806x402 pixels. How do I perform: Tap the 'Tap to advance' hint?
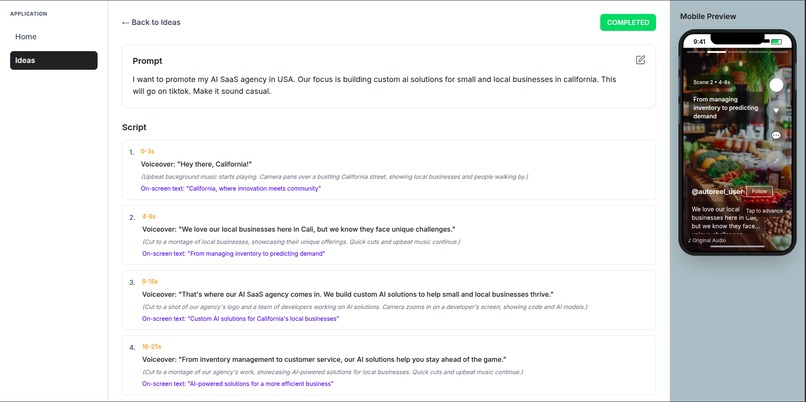coord(764,211)
